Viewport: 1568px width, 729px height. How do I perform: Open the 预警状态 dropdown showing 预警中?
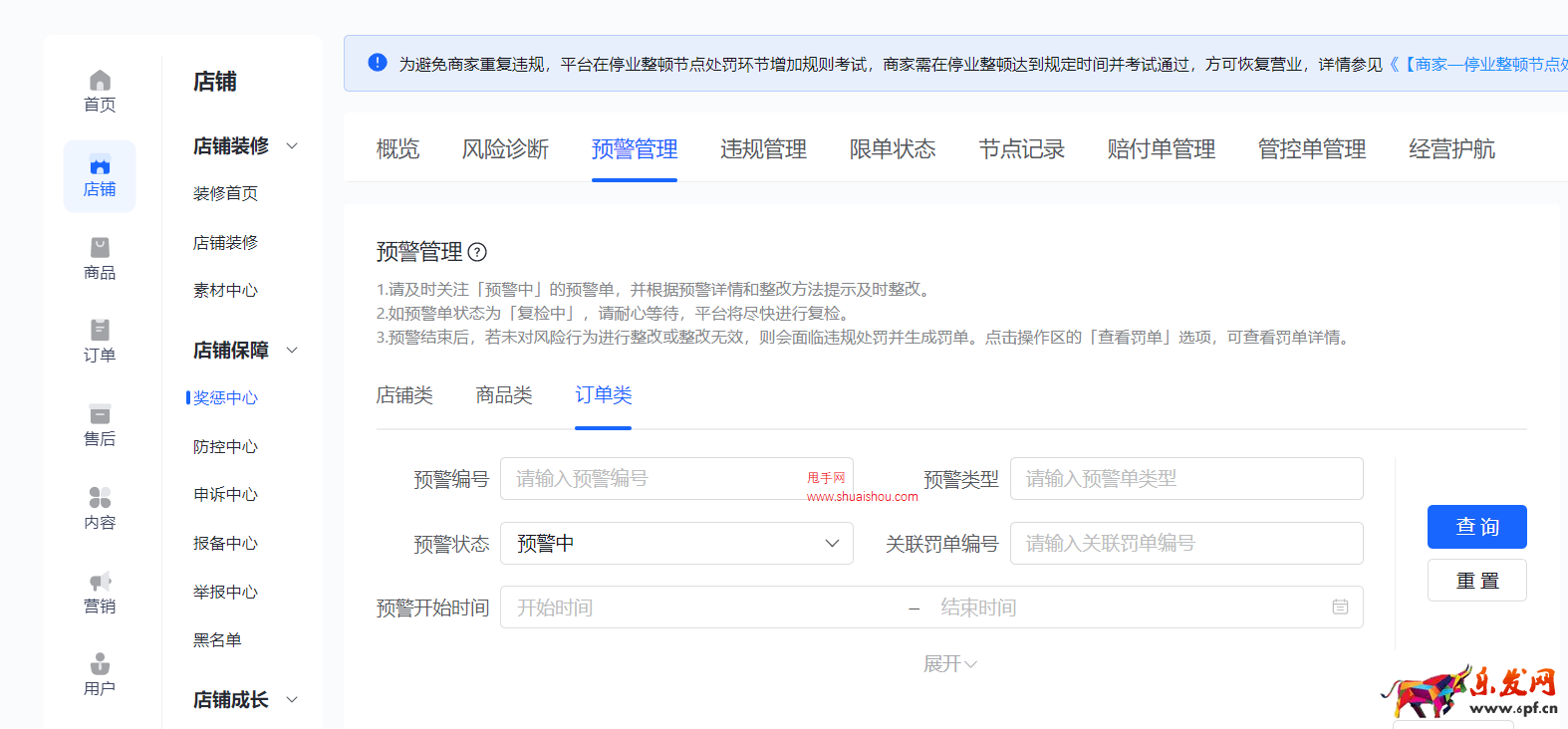pyautogui.click(x=676, y=544)
